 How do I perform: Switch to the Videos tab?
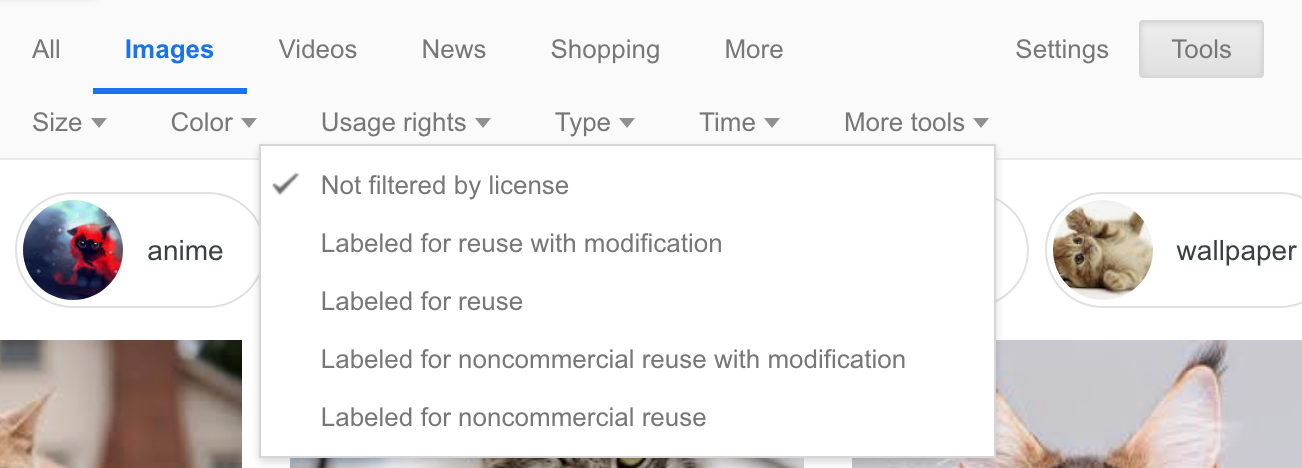317,49
